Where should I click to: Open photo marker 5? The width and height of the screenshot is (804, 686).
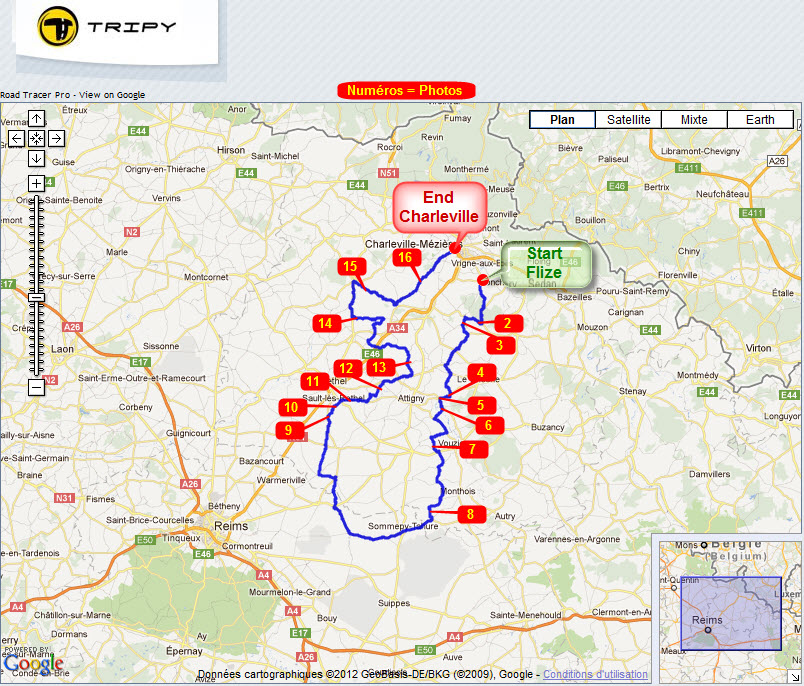point(481,405)
